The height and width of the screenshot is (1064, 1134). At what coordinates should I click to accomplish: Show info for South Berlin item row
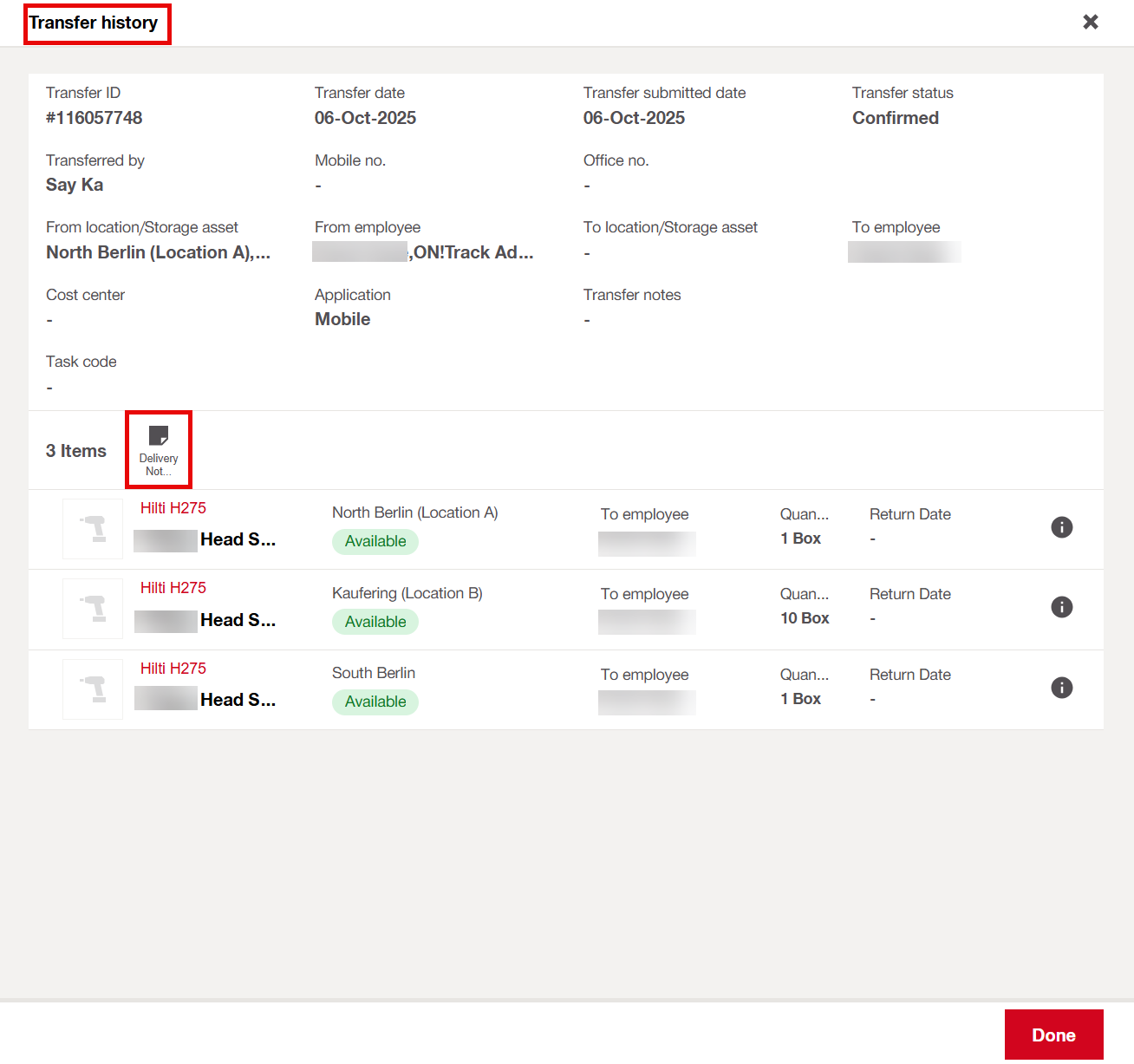pyautogui.click(x=1061, y=688)
